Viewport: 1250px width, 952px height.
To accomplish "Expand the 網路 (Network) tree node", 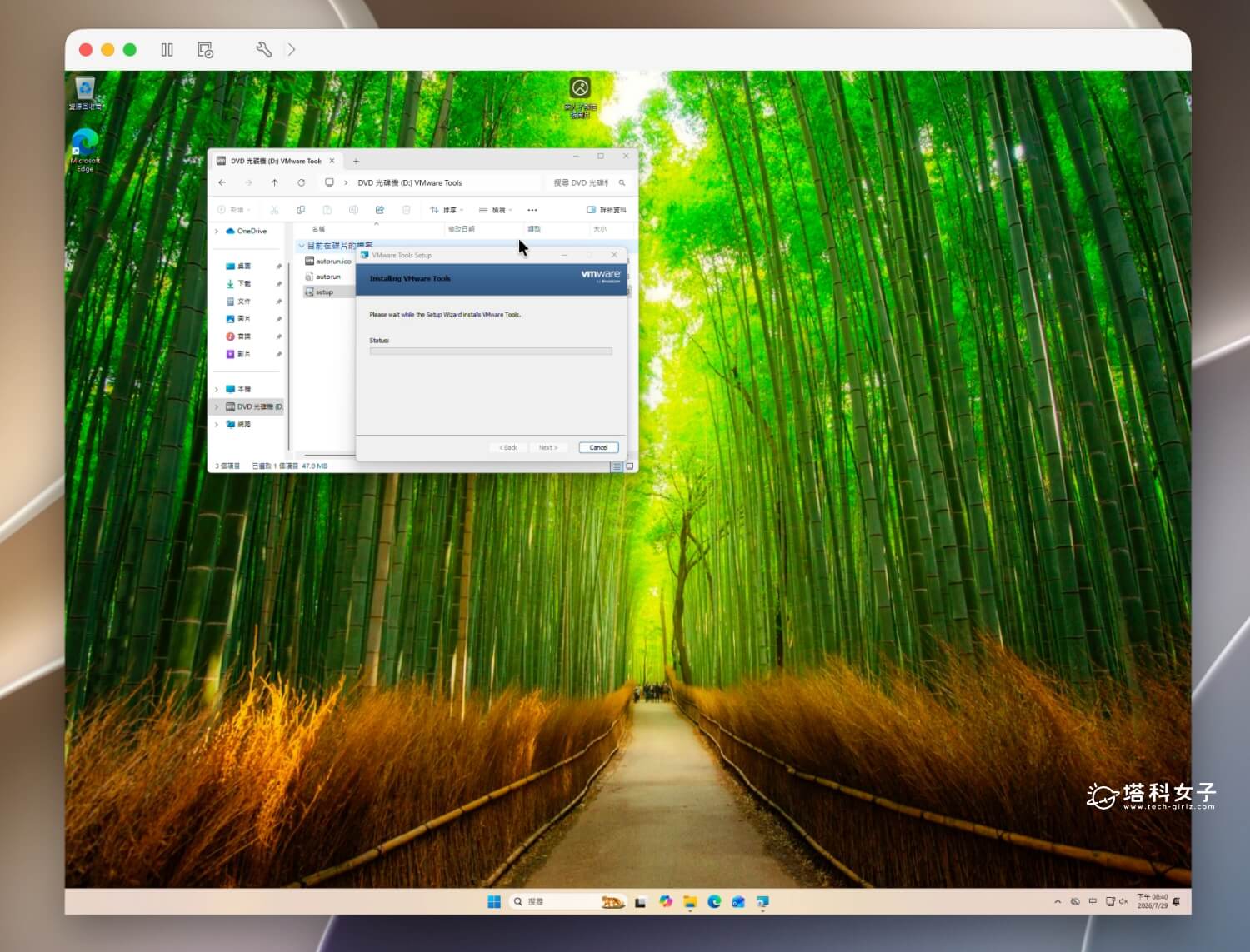I will (217, 425).
